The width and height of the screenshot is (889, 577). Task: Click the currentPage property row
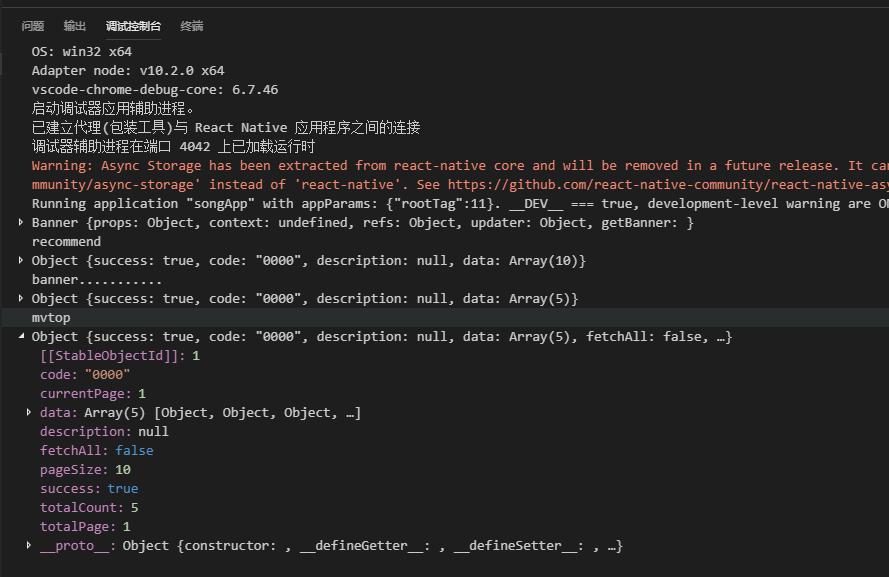click(92, 393)
